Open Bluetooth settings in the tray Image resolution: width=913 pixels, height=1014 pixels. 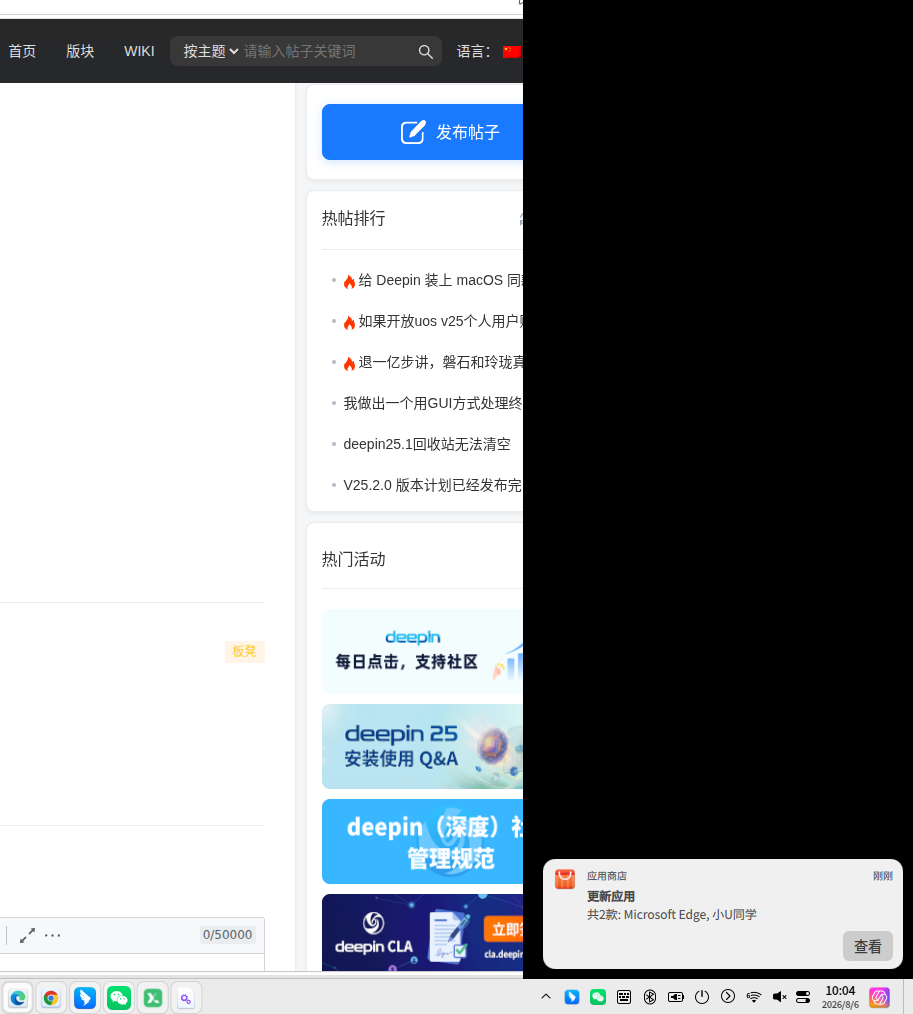point(650,997)
